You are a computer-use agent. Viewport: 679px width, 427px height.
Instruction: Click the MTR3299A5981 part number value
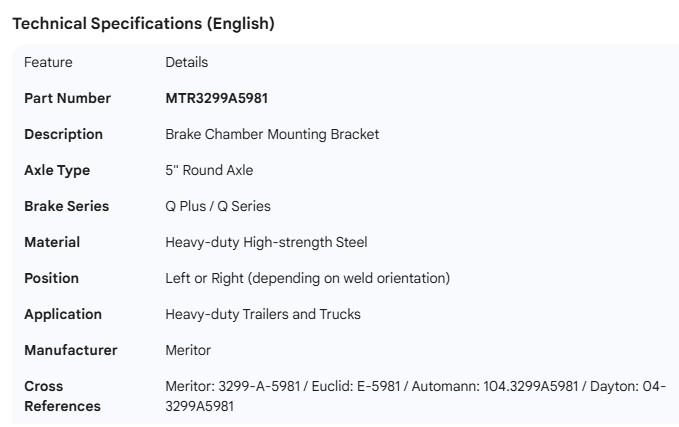click(x=216, y=98)
